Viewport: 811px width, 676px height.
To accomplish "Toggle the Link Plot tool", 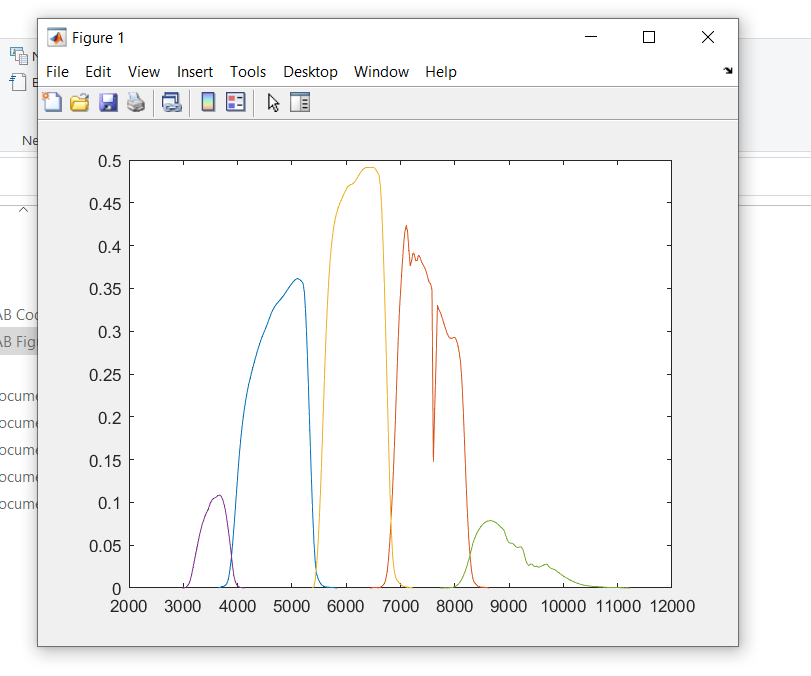I will coord(171,101).
